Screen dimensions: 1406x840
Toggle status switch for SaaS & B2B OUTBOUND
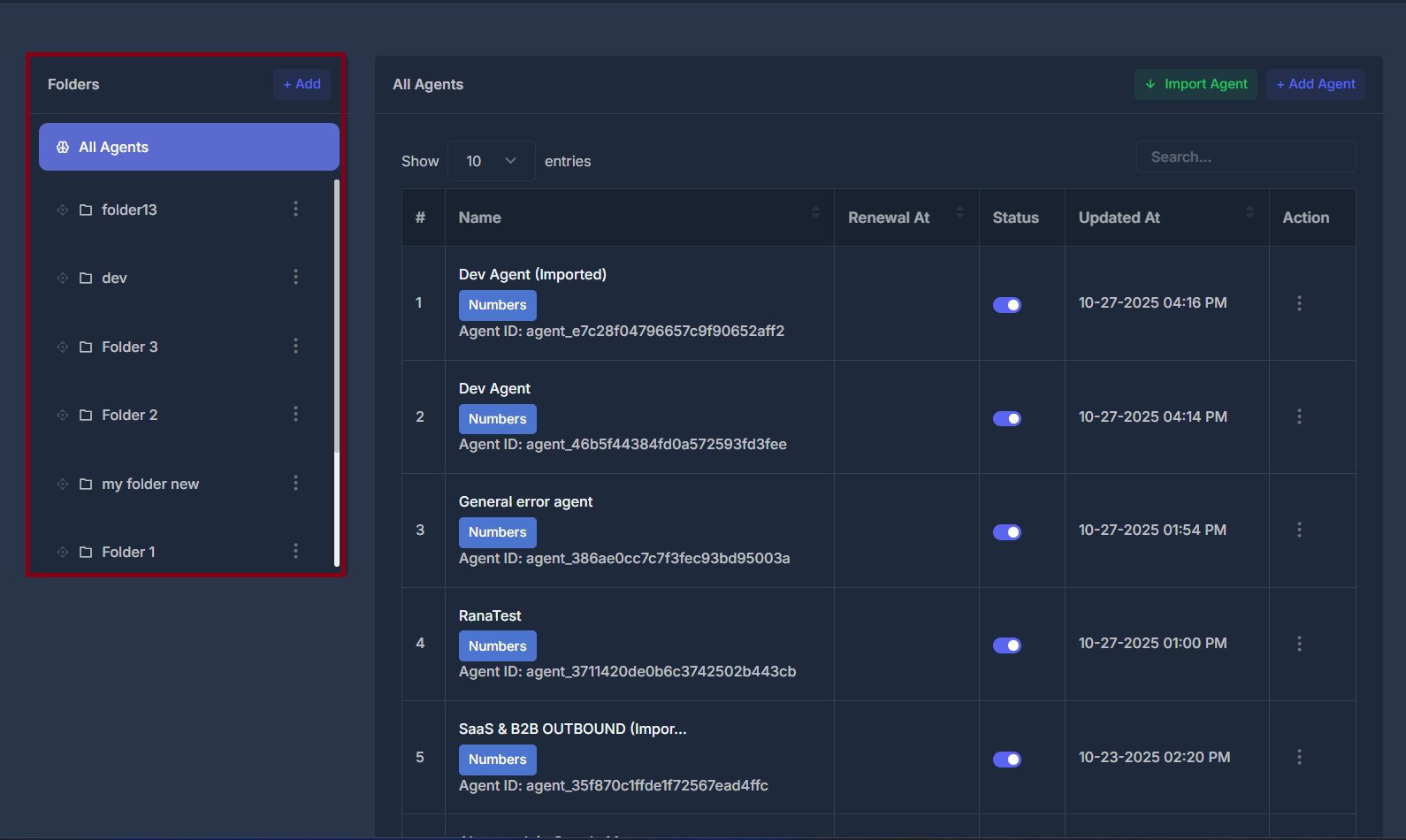(x=1007, y=760)
